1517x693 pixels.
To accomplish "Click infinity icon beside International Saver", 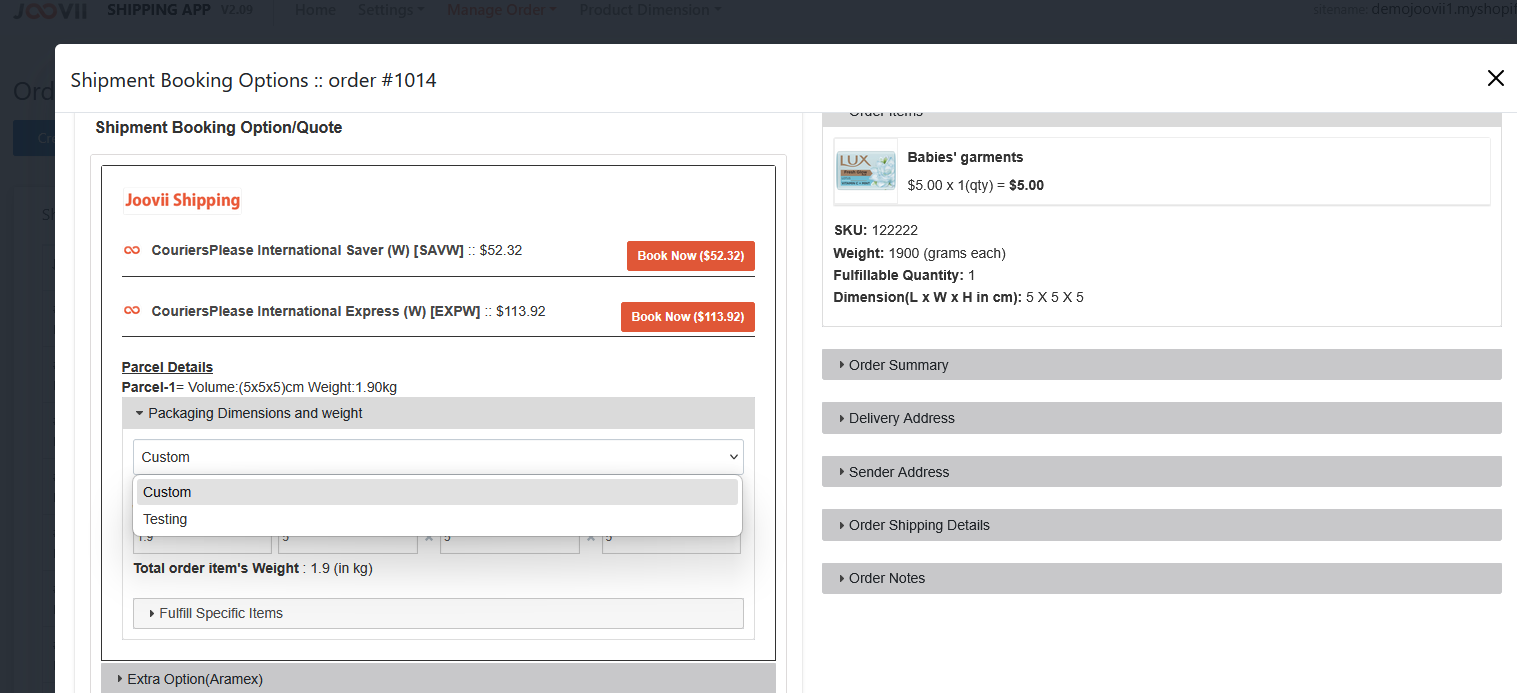I will 132,250.
